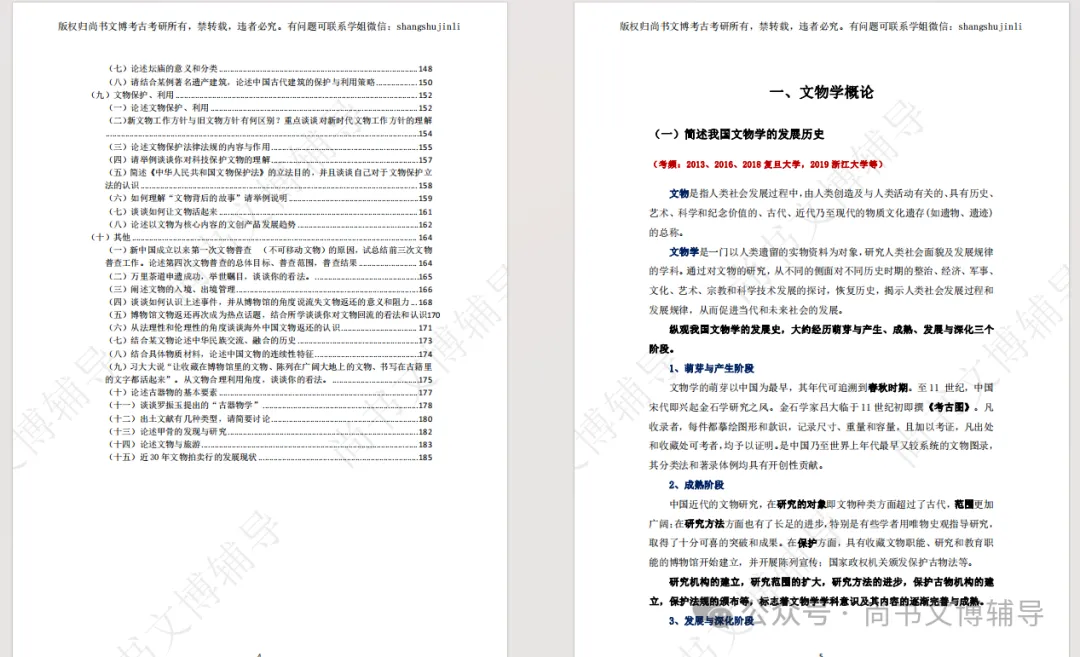Click subheading '2、成熟阶段'
The height and width of the screenshot is (657, 1080).
pyautogui.click(x=696, y=485)
